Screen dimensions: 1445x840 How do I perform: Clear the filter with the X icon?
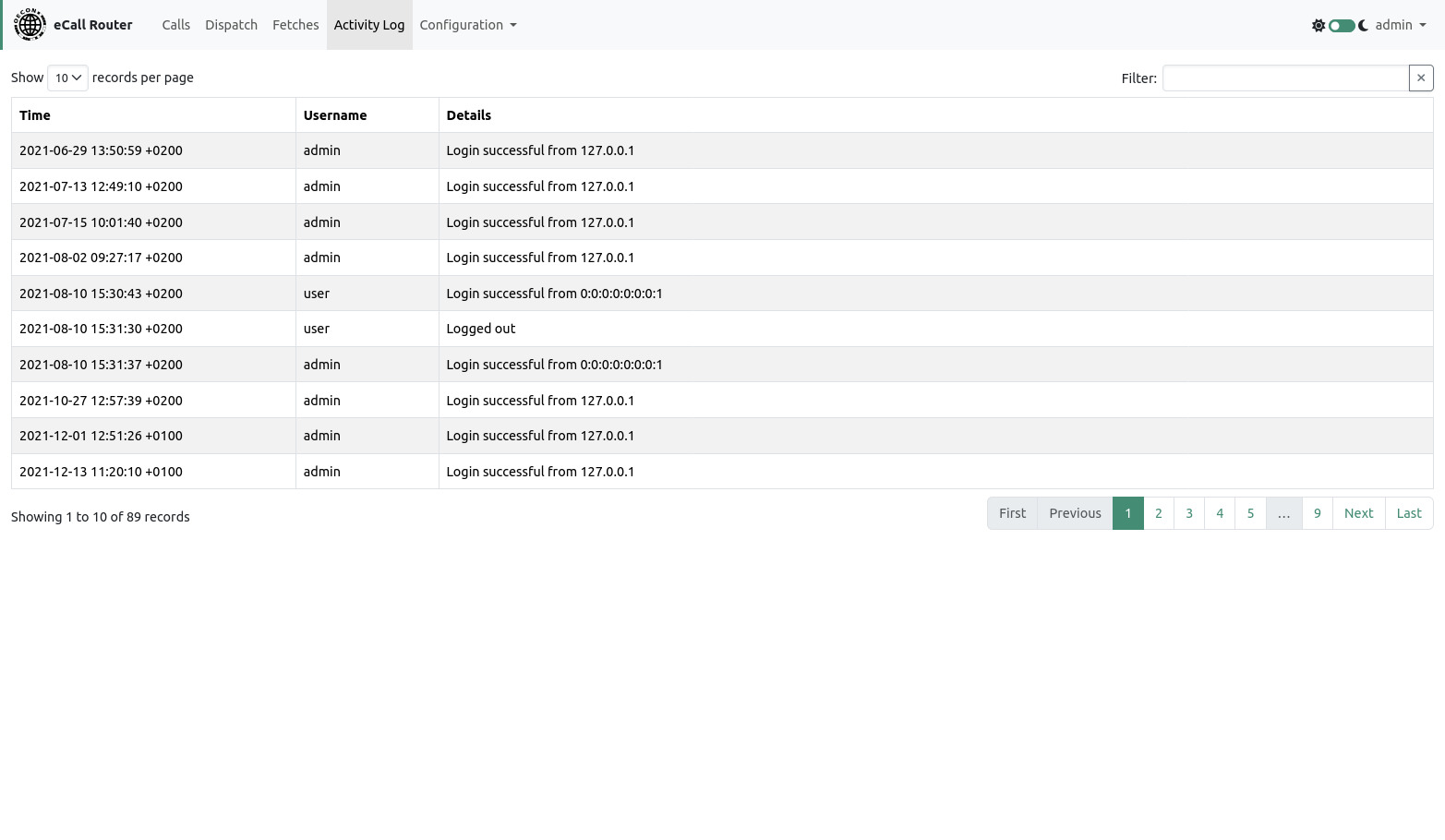(x=1421, y=78)
